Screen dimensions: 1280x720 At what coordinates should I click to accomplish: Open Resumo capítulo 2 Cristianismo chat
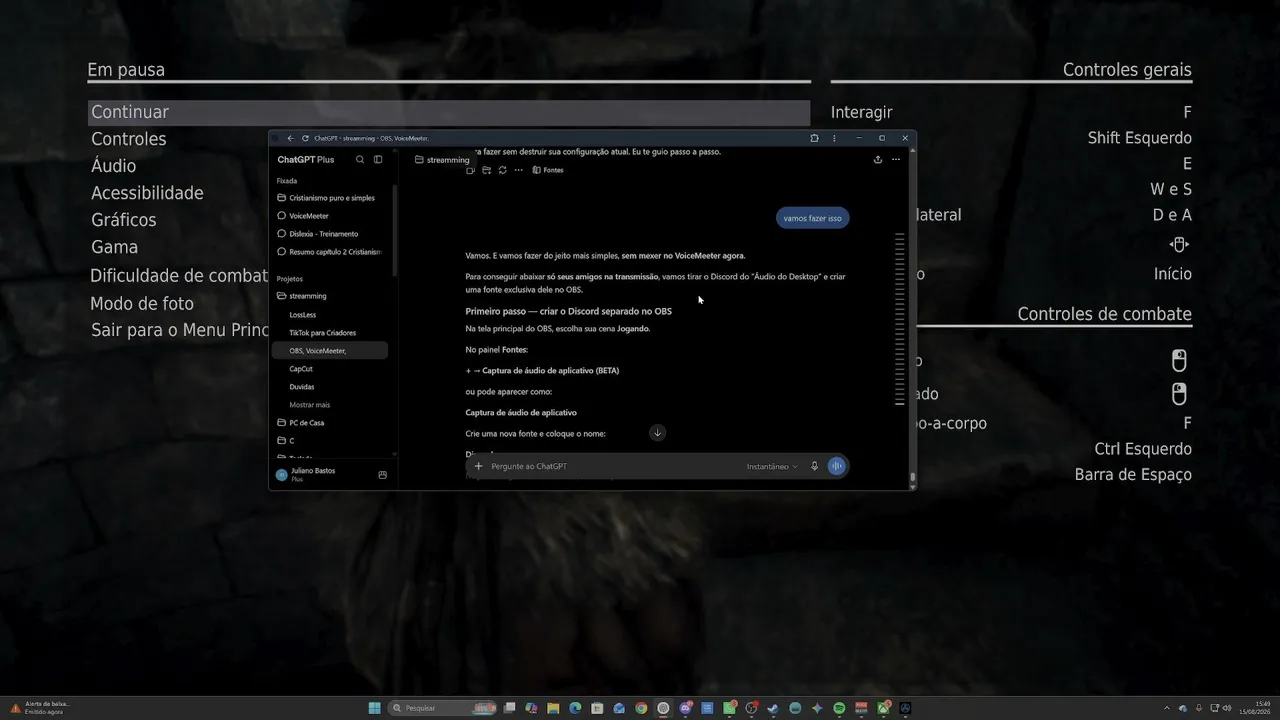pyautogui.click(x=330, y=252)
